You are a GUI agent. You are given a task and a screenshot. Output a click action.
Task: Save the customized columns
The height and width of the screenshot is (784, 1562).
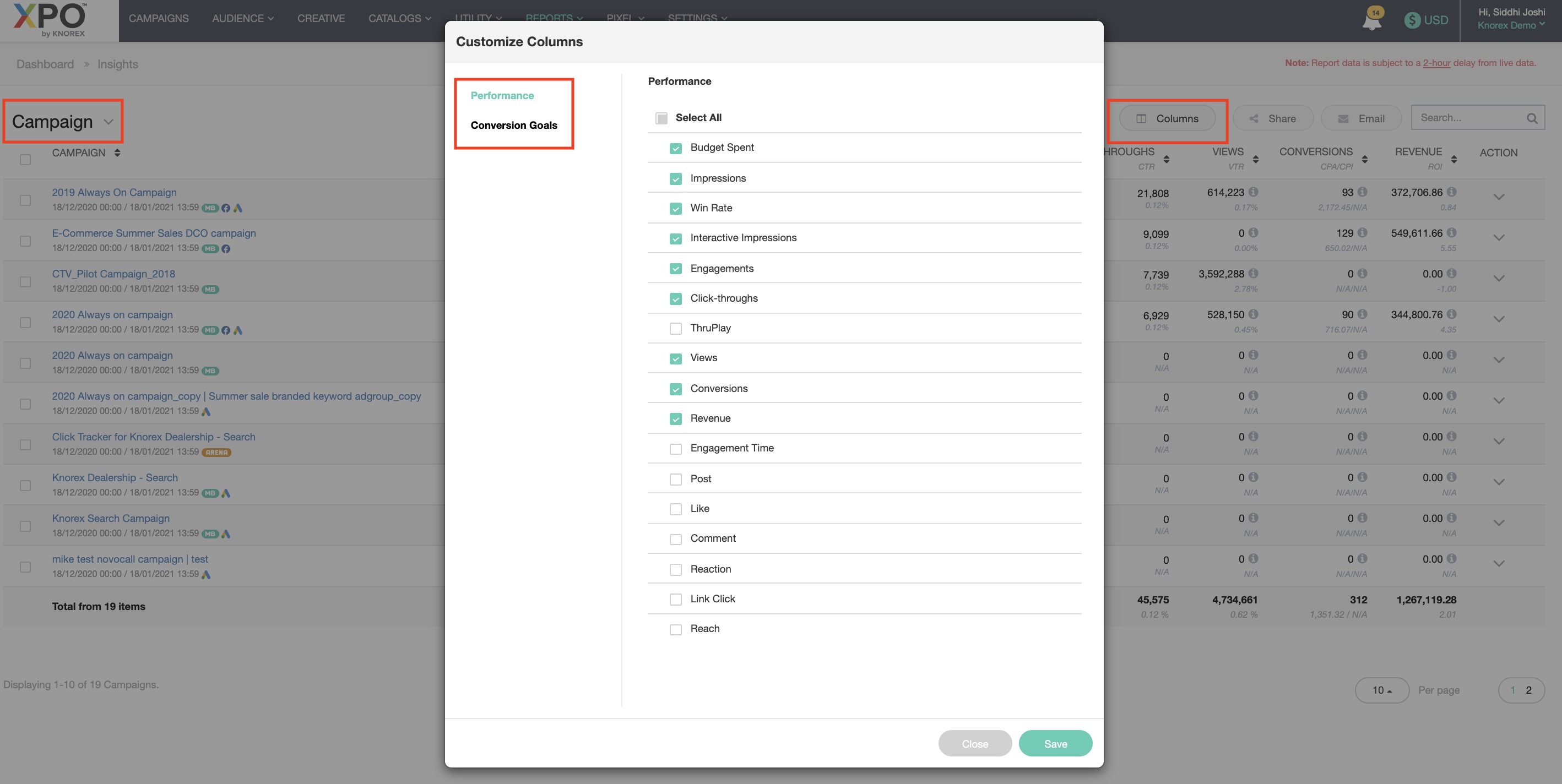(x=1055, y=743)
